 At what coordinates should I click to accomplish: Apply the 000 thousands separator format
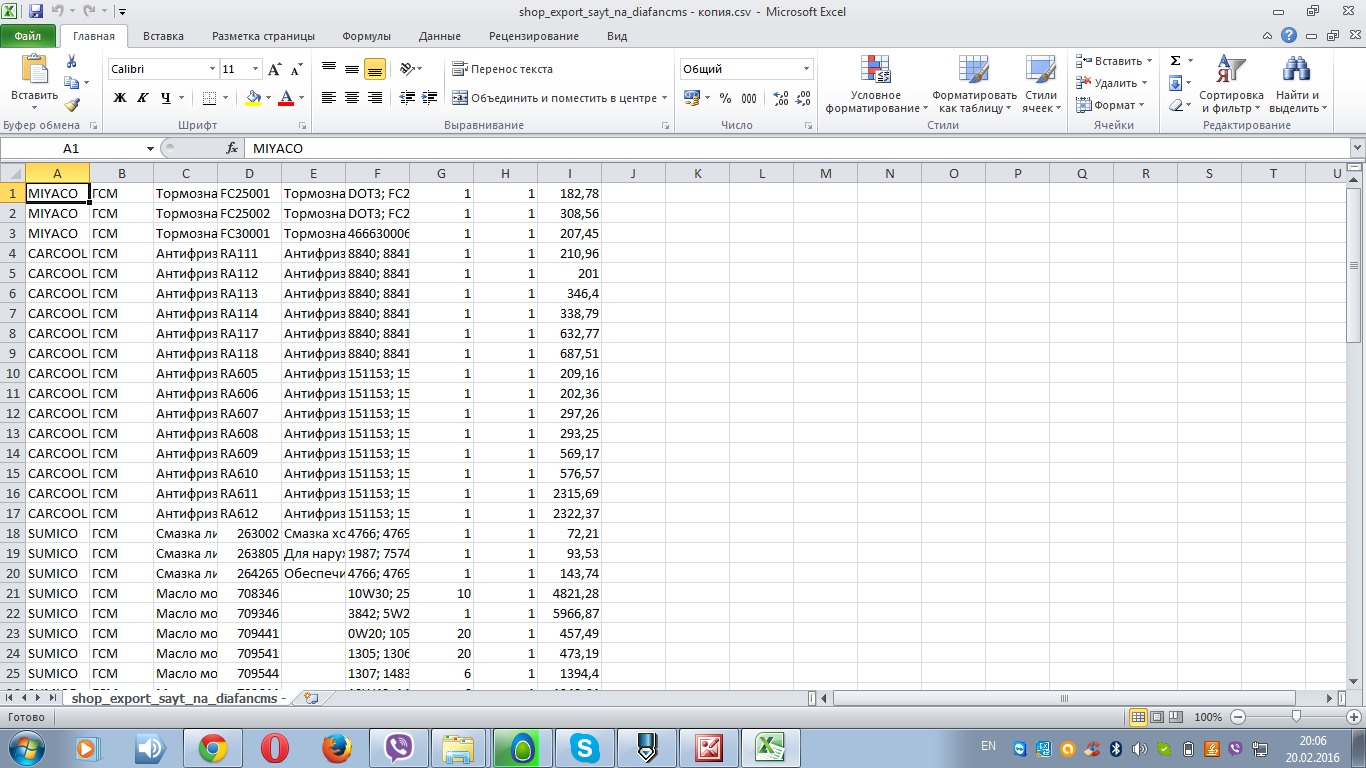click(750, 98)
